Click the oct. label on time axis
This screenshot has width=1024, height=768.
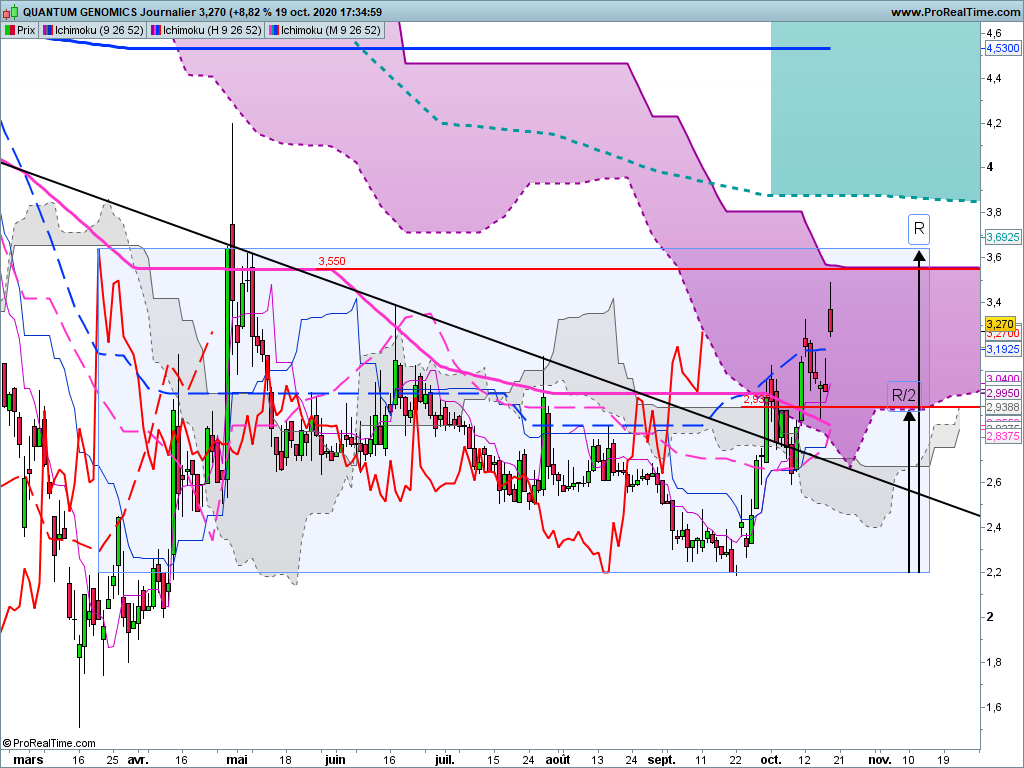(771, 760)
